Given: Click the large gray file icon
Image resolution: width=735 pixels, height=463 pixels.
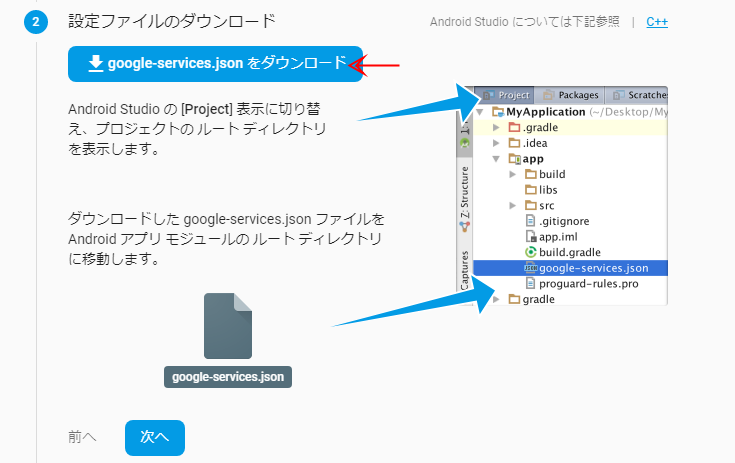Looking at the screenshot, I should 228,326.
